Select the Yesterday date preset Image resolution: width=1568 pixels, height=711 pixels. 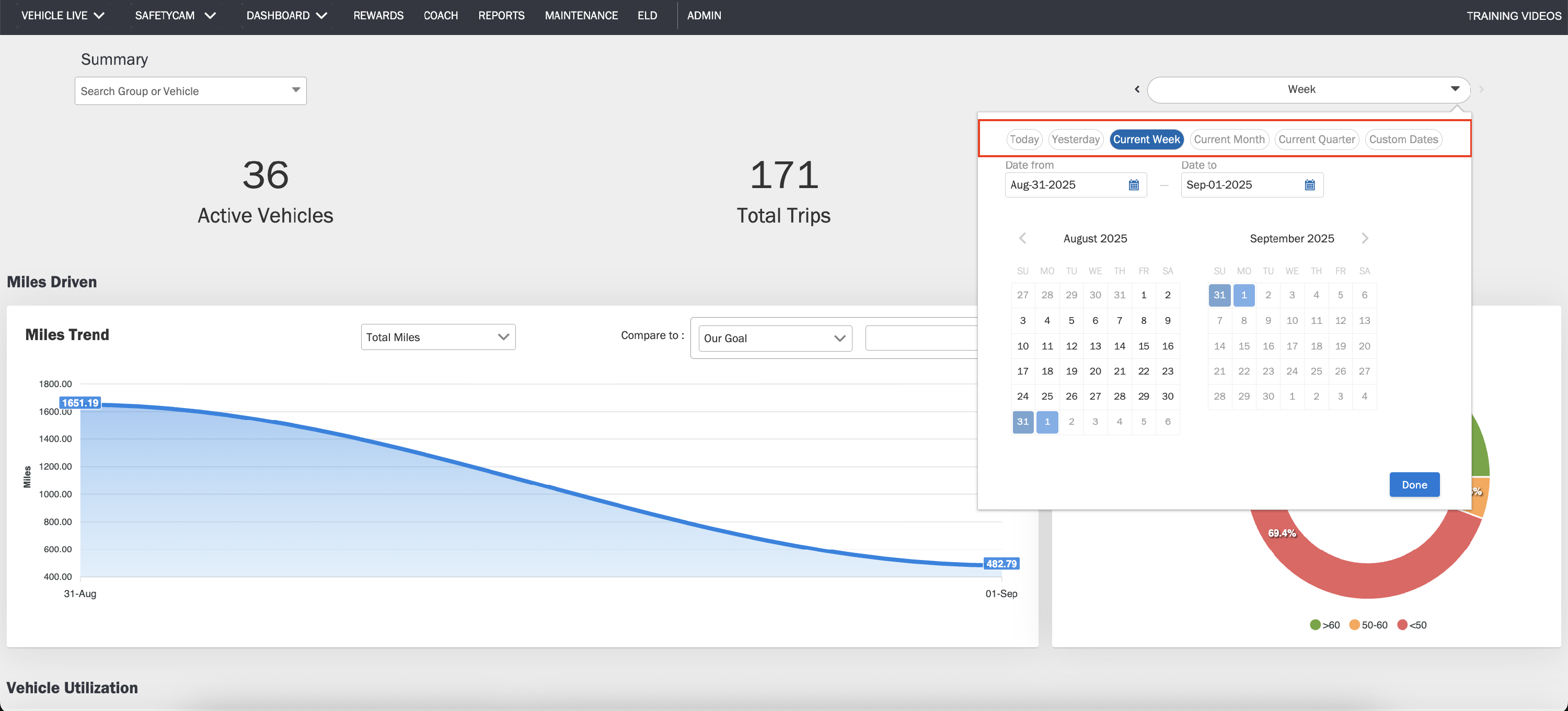pos(1075,139)
